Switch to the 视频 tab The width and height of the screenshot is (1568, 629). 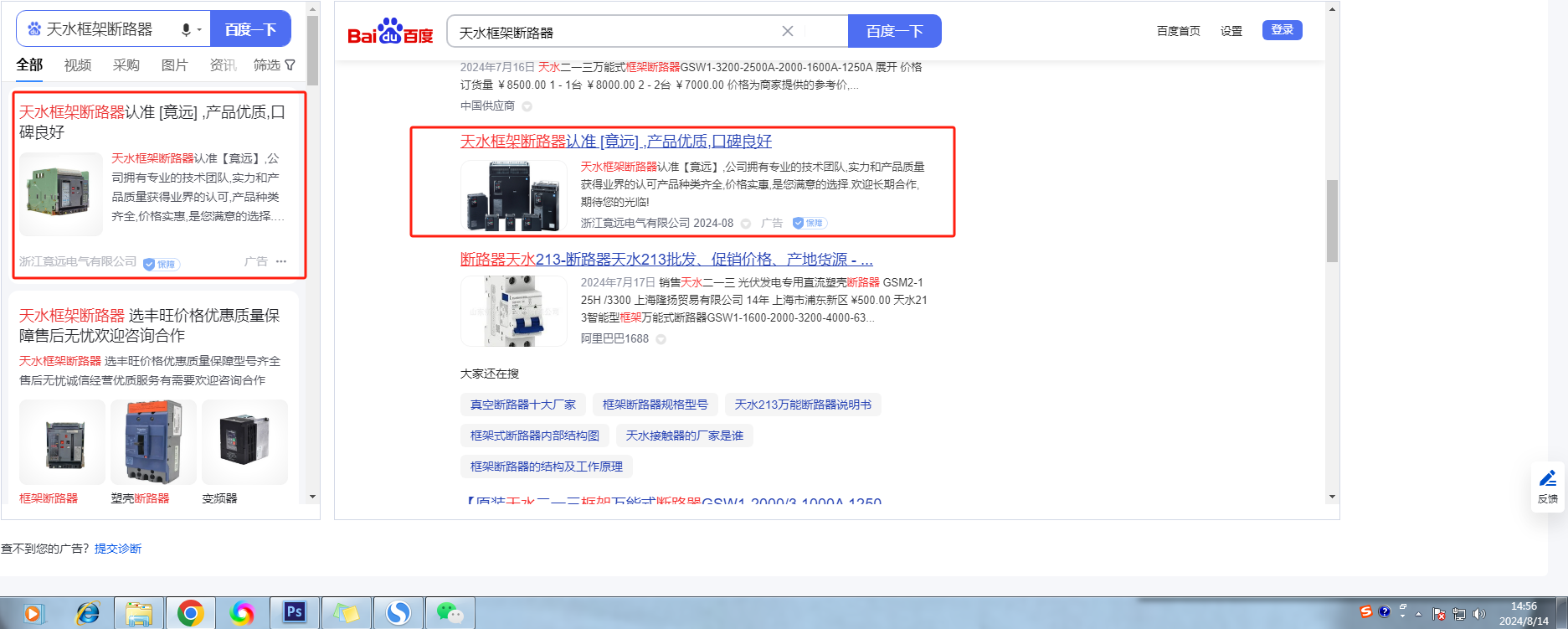(78, 64)
